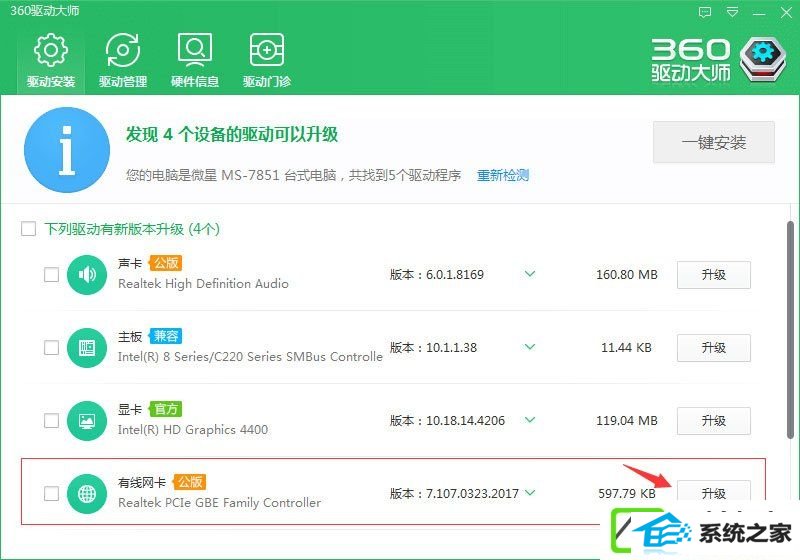
Task: Click the 有线网卡 globe icon
Action: pos(87,494)
